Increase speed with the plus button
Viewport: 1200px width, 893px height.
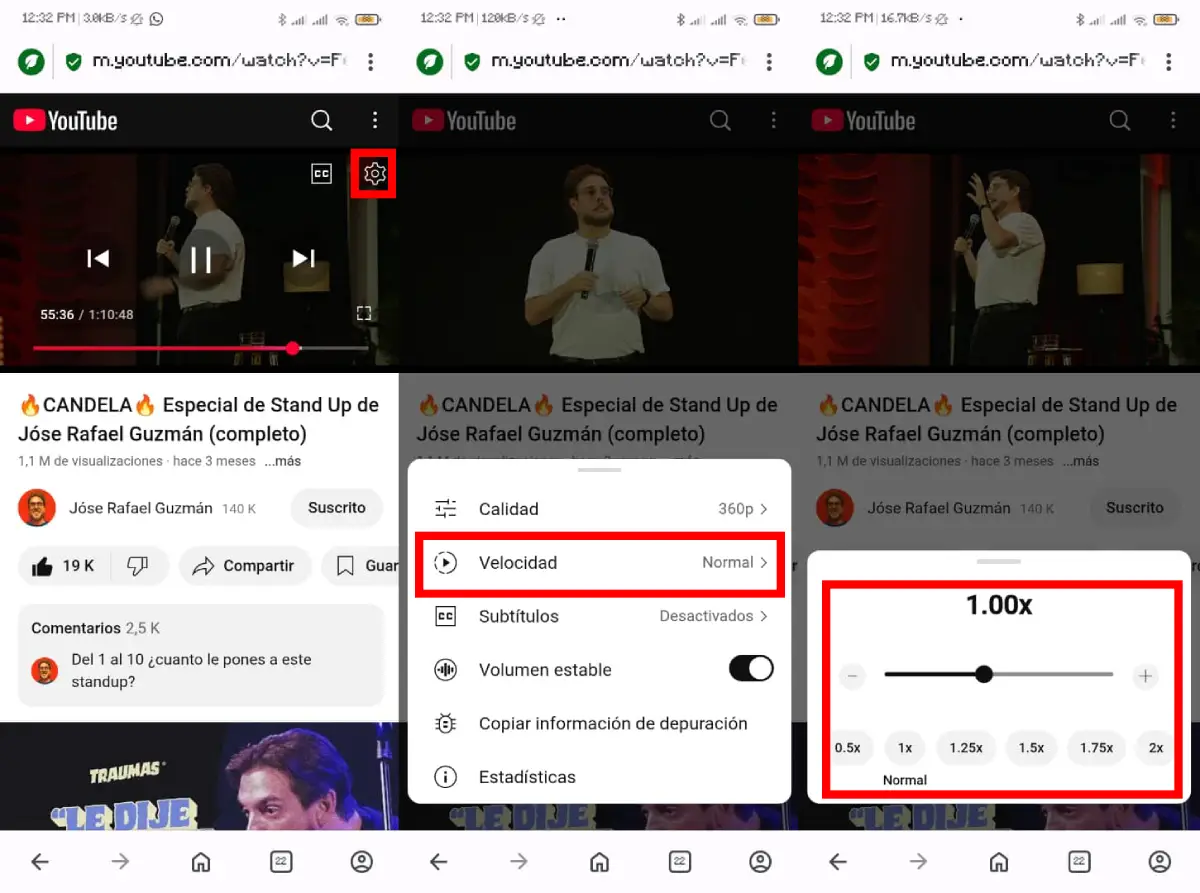1145,676
